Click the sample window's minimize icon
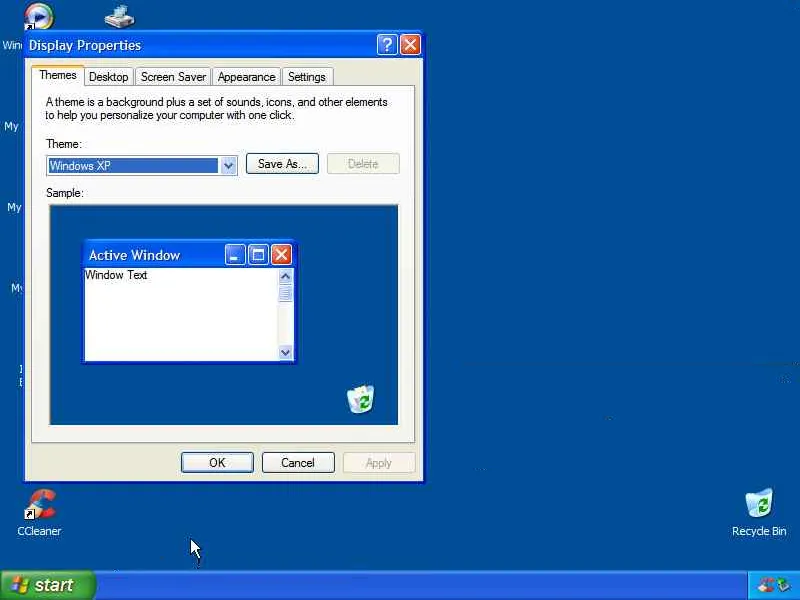This screenshot has width=800, height=600. click(x=235, y=255)
